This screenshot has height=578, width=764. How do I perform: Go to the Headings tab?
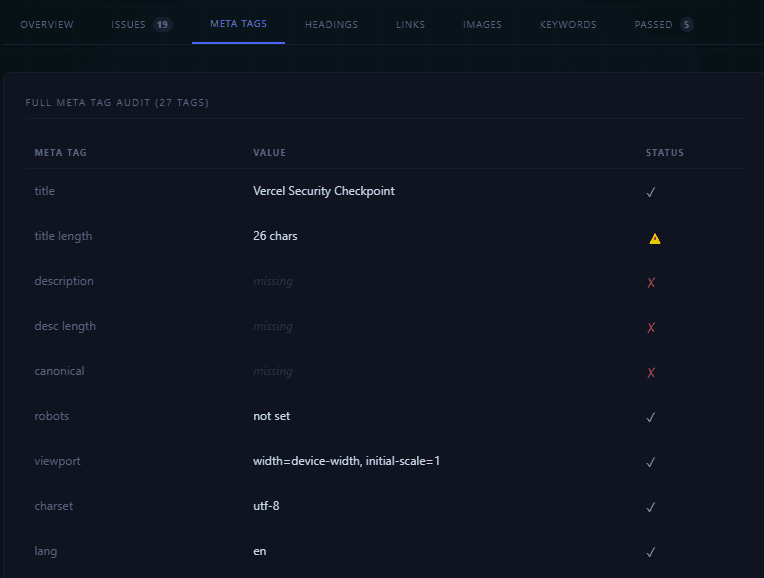pos(331,24)
